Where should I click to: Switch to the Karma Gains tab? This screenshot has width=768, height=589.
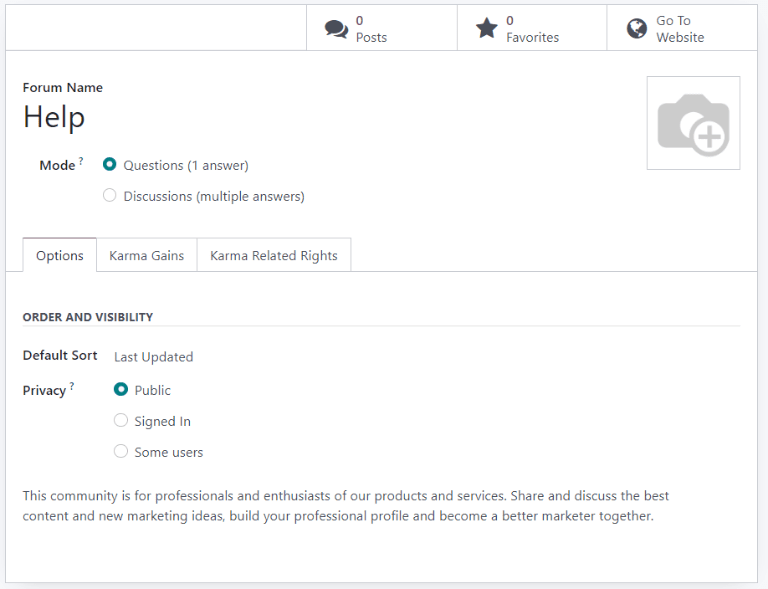[146, 255]
